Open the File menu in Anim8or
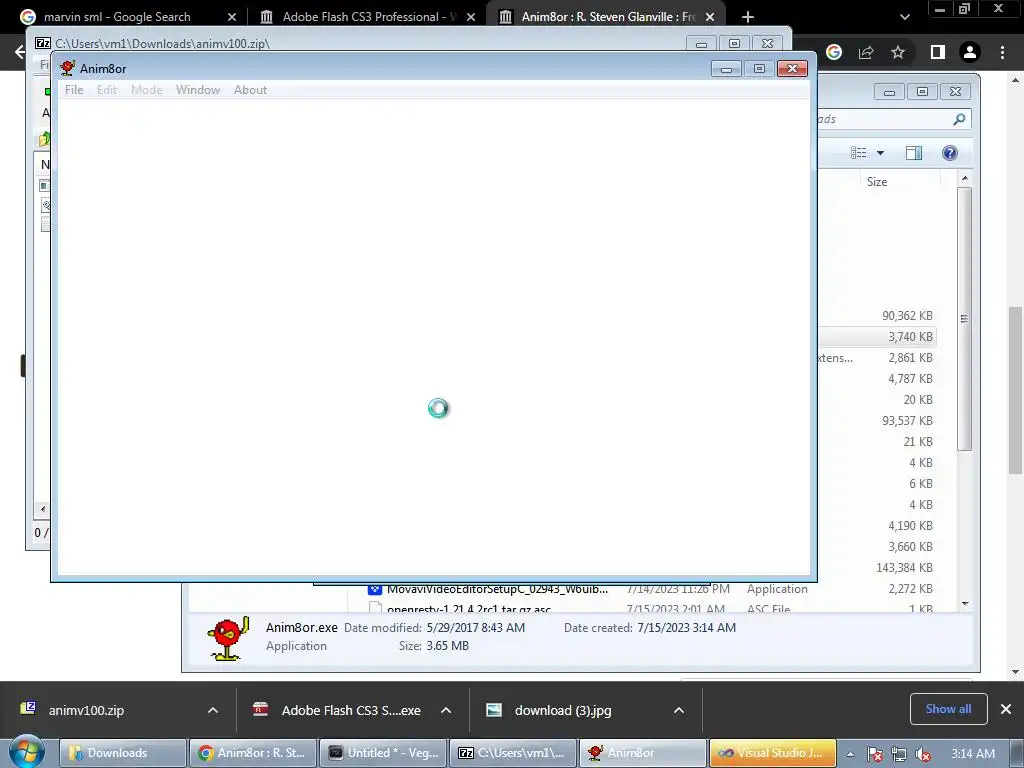Viewport: 1024px width, 768px height. pos(74,90)
